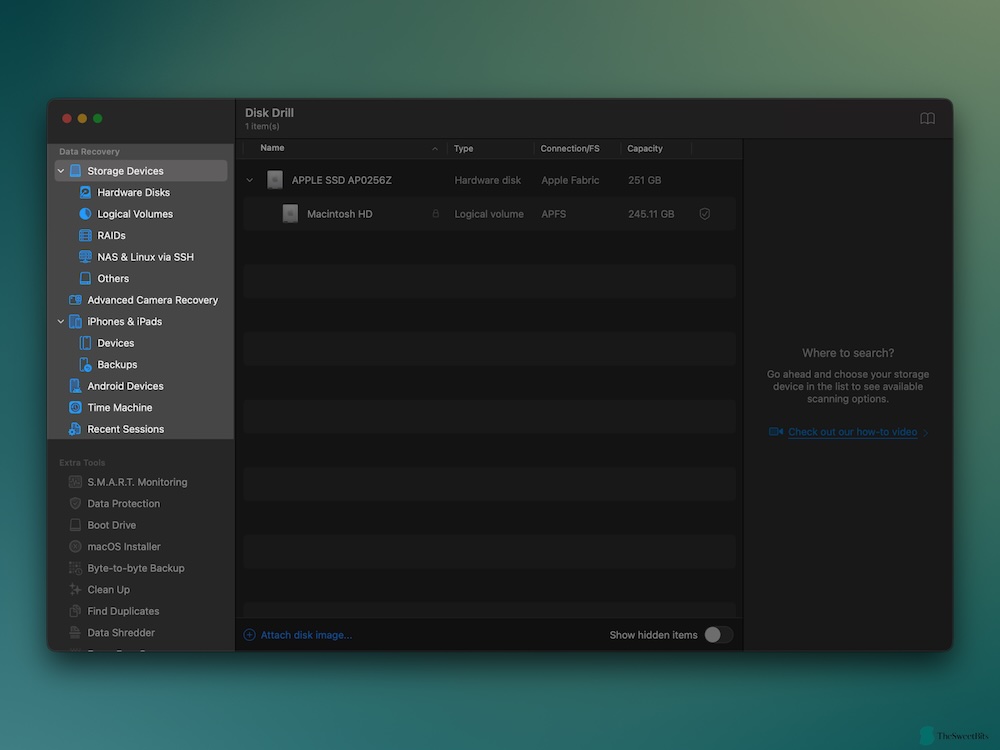Collapse the Storage Devices tree section
Viewport: 1000px width, 750px height.
click(61, 171)
